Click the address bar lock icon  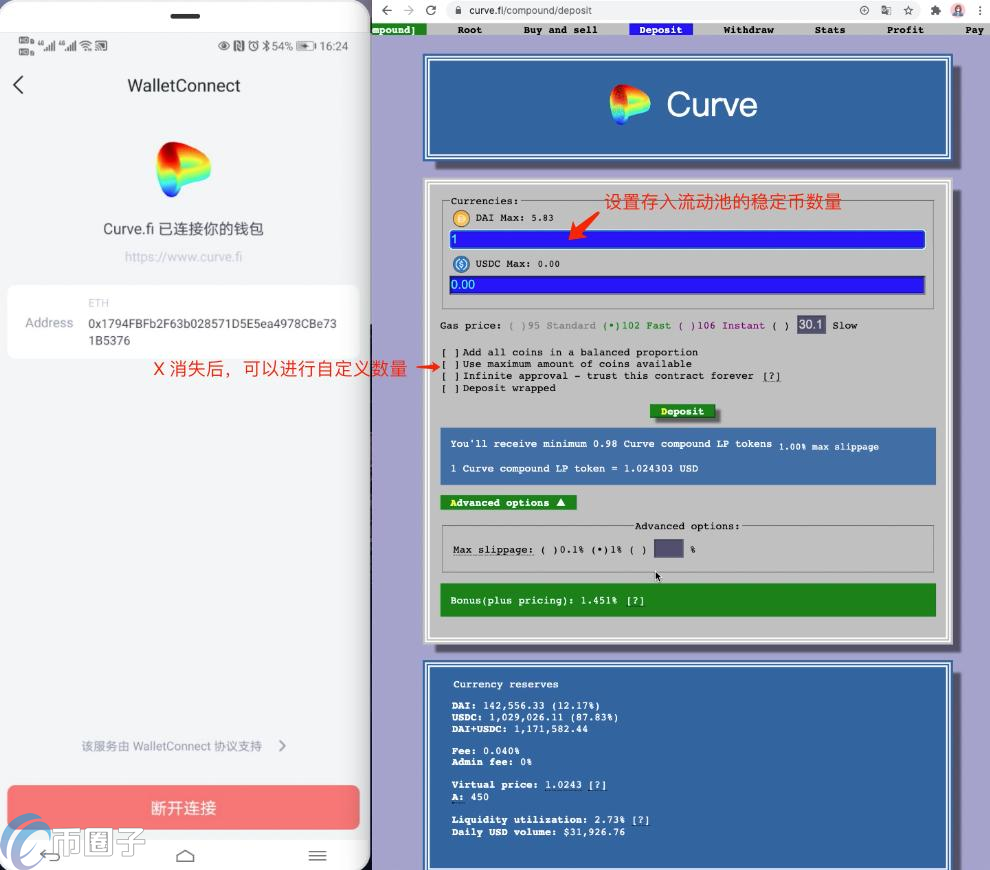pos(458,10)
